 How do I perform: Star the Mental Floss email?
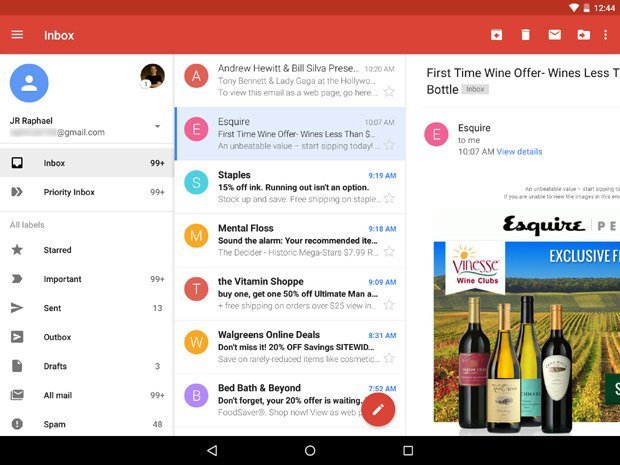click(x=389, y=251)
